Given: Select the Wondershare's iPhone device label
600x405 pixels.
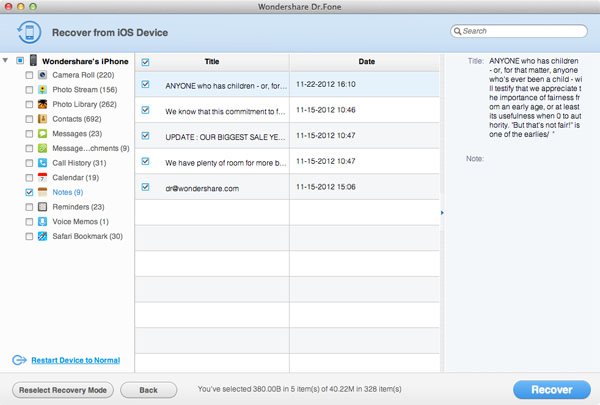Looking at the screenshot, I should coord(85,61).
